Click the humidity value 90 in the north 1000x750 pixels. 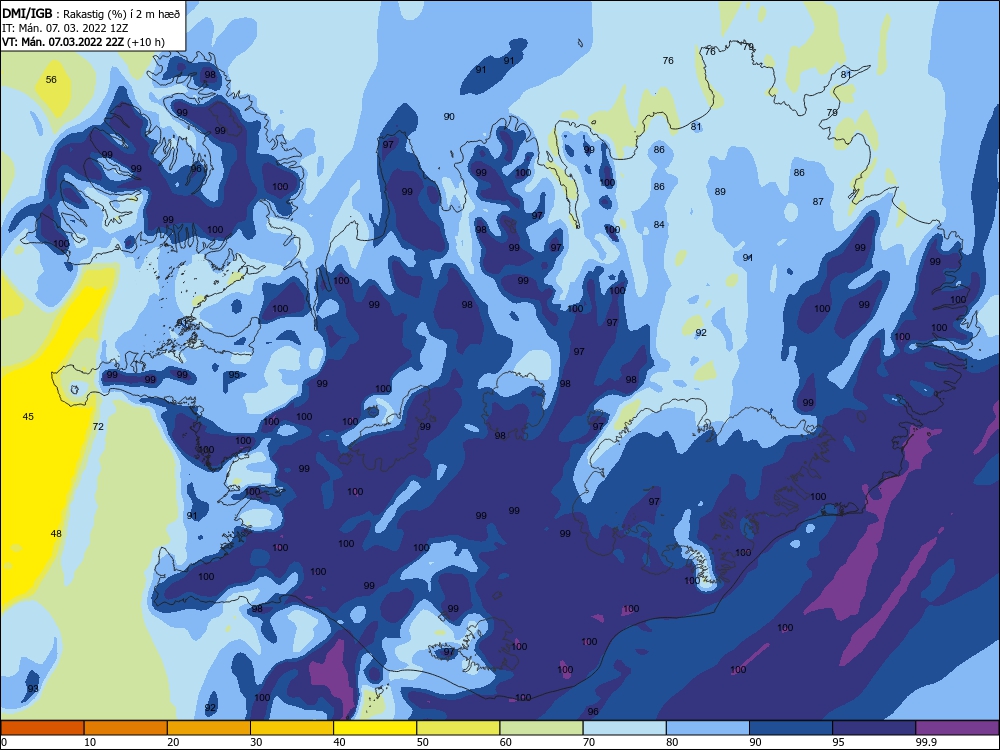pos(449,116)
